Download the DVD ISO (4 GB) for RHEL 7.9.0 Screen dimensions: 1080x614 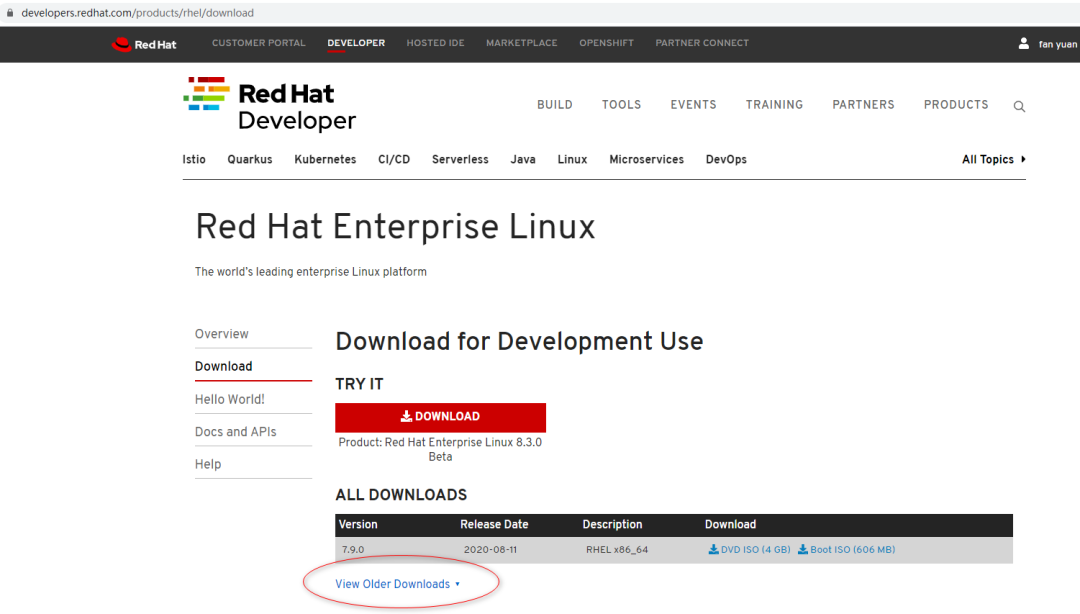[x=756, y=549]
